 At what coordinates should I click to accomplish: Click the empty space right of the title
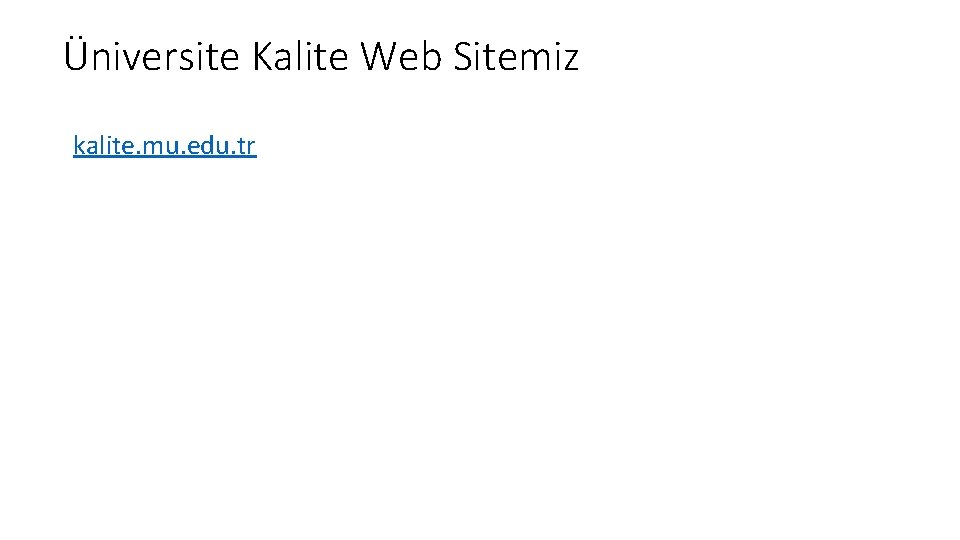(x=760, y=58)
